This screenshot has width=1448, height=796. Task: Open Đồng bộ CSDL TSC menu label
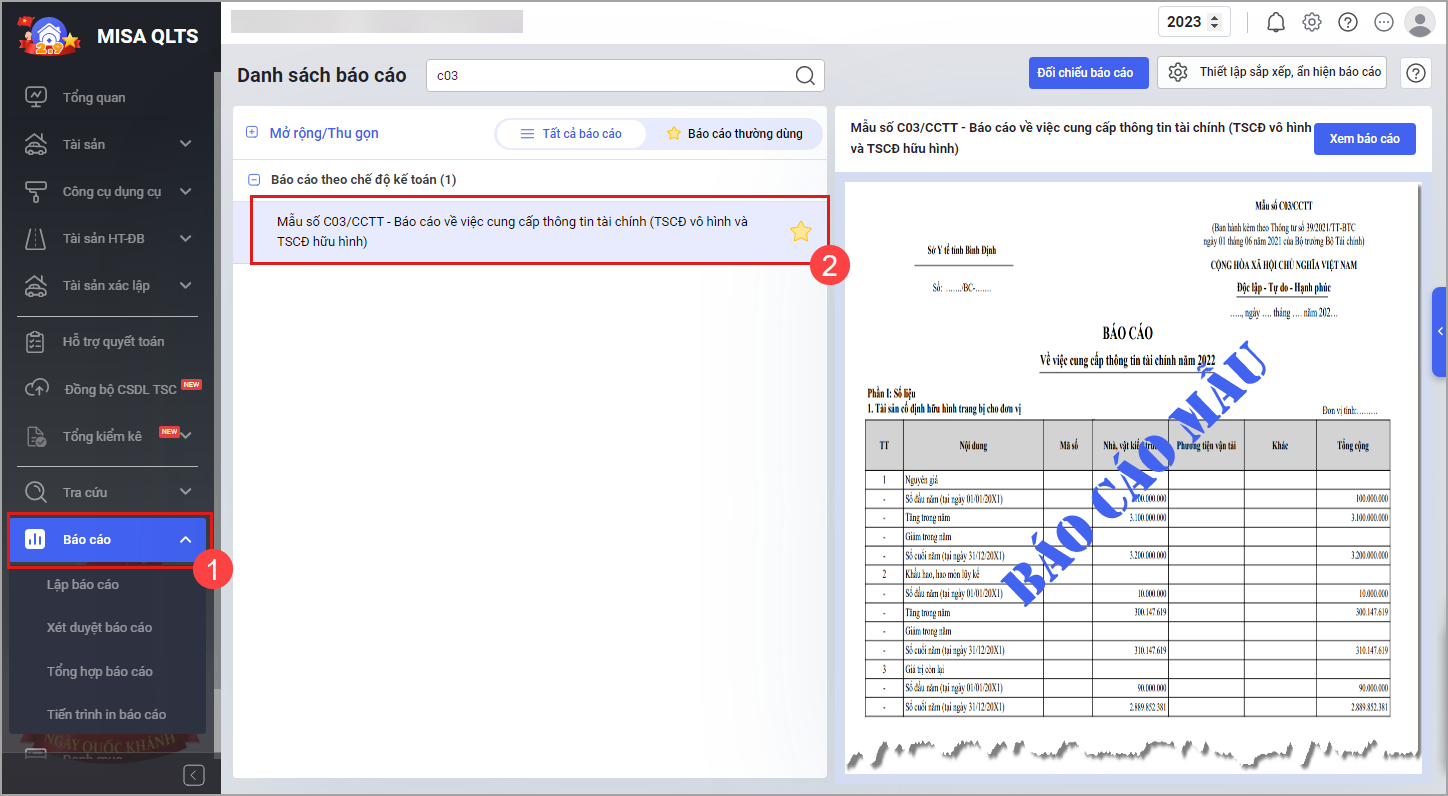[120, 389]
